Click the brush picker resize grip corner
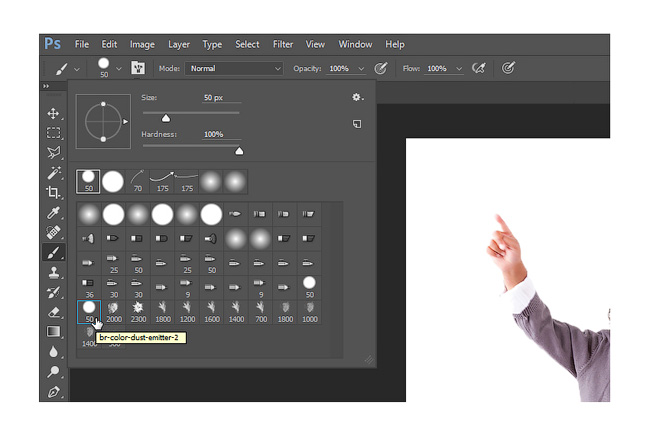 click(369, 360)
